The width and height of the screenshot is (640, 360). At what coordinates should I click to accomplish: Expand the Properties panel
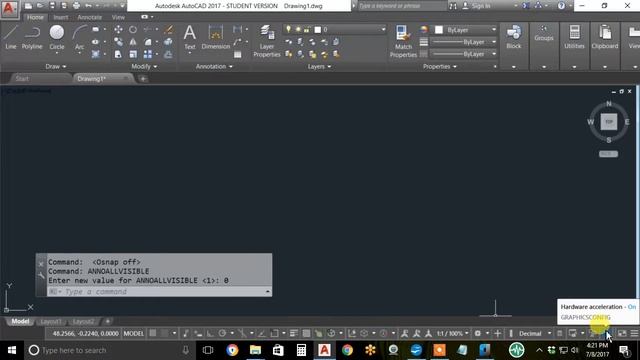pyautogui.click(x=440, y=67)
